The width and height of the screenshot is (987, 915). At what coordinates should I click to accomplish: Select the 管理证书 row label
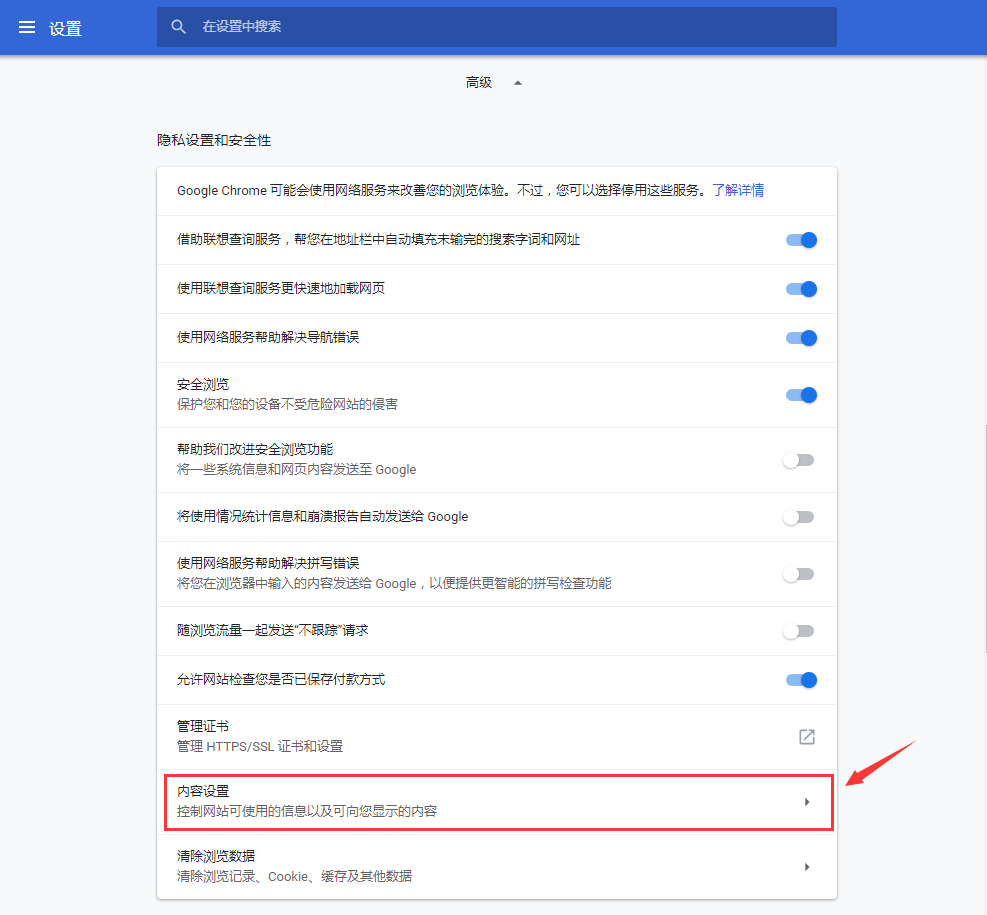[x=203, y=726]
